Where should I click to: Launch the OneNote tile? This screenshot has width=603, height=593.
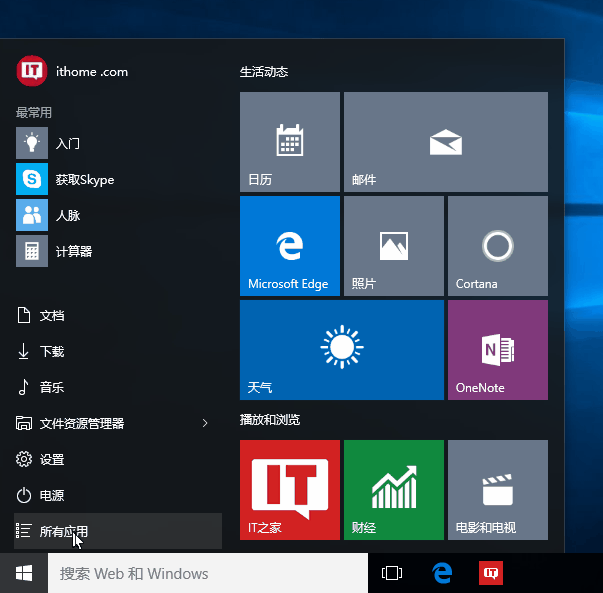[497, 350]
